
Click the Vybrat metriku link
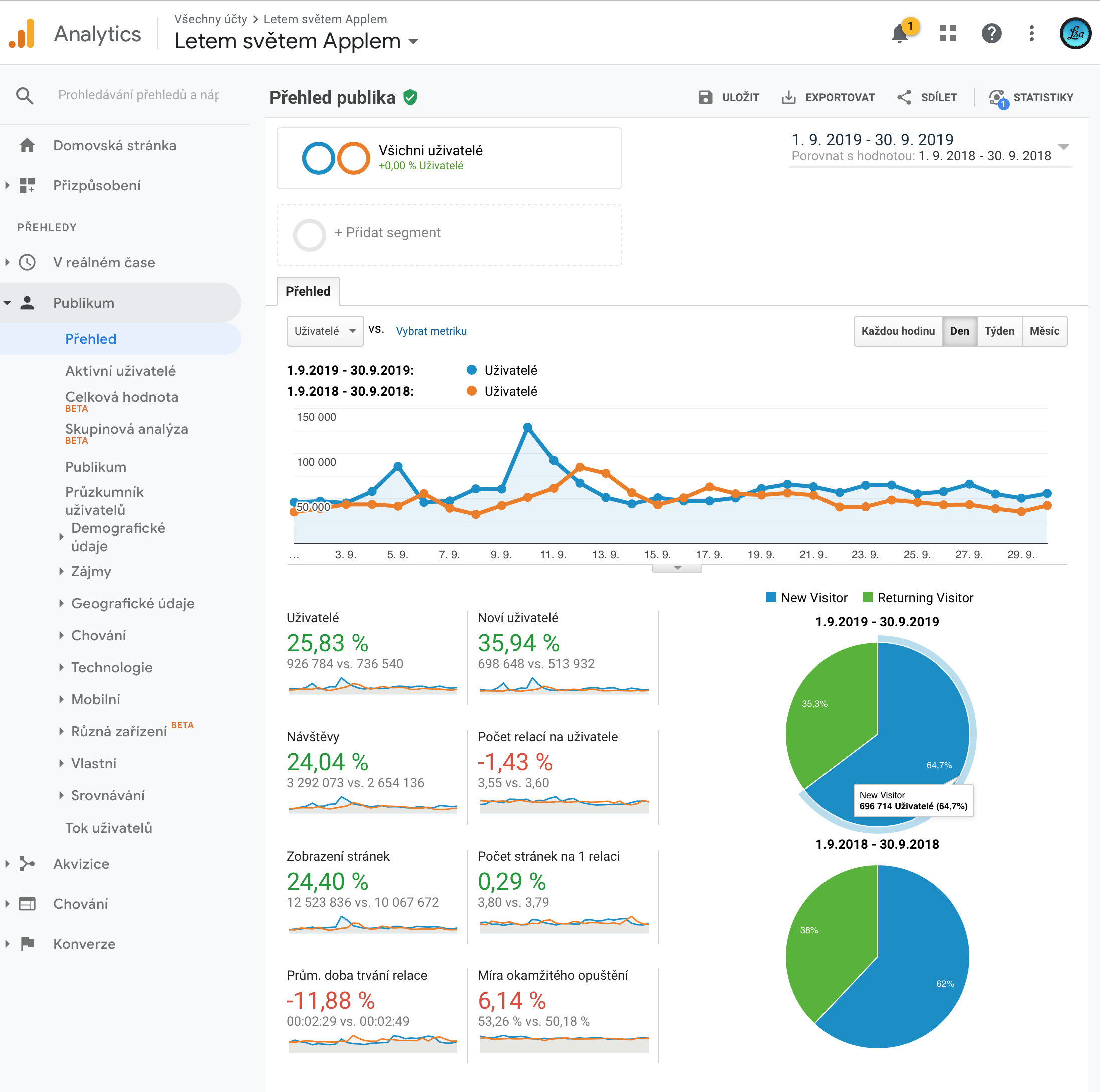pos(431,331)
